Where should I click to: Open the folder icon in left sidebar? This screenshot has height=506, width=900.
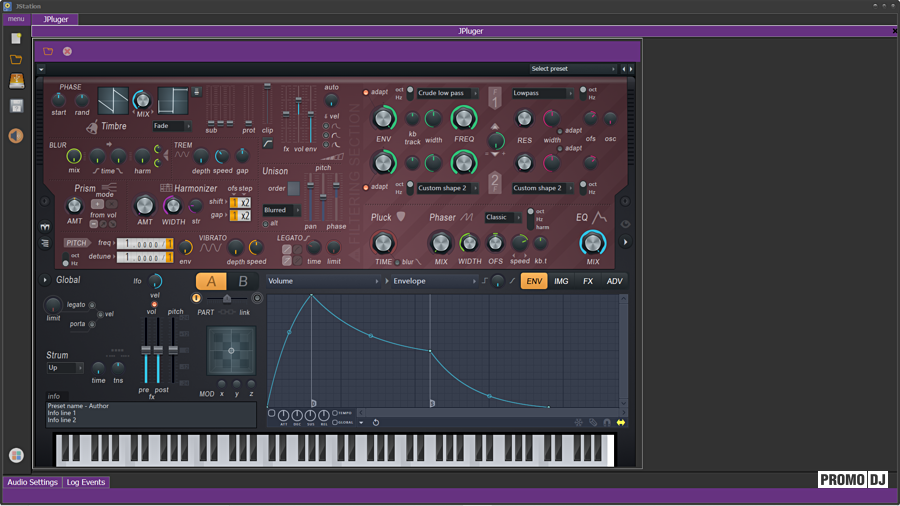[x=16, y=60]
